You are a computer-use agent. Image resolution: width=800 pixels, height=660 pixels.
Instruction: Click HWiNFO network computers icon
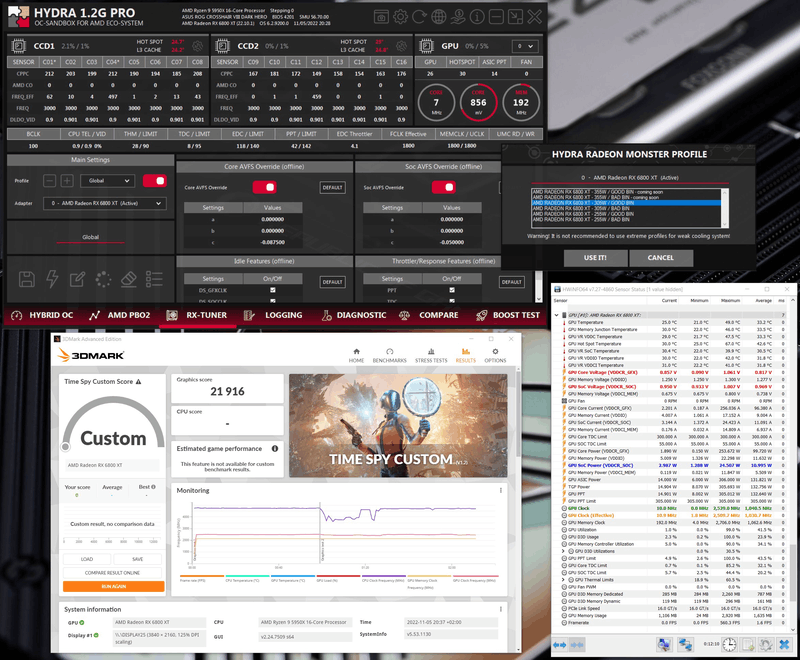click(685, 645)
